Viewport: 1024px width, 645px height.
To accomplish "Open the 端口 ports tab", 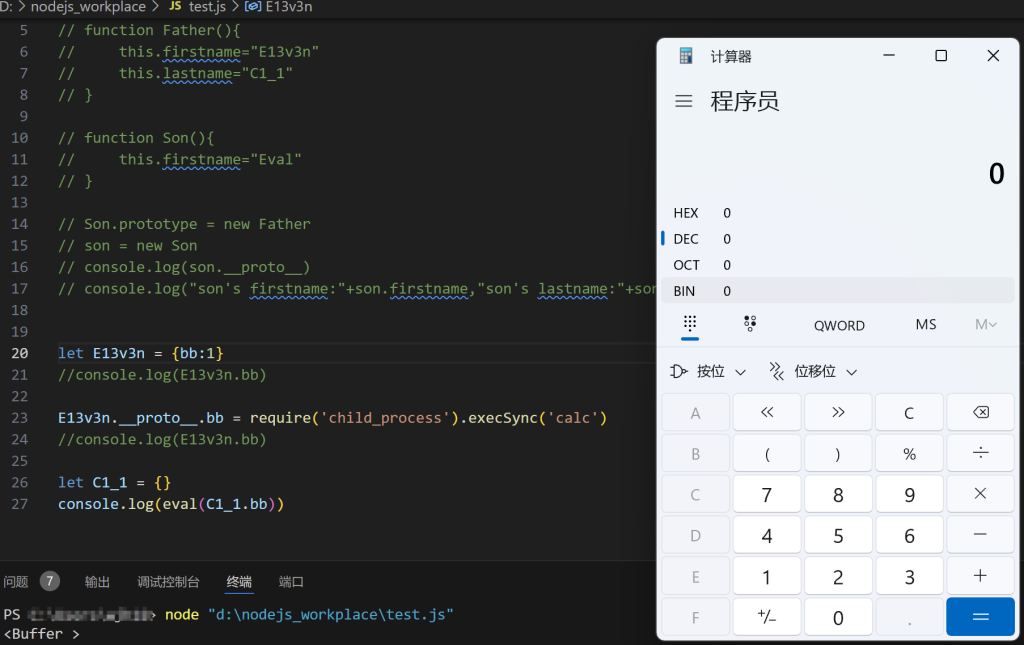I will point(291,582).
